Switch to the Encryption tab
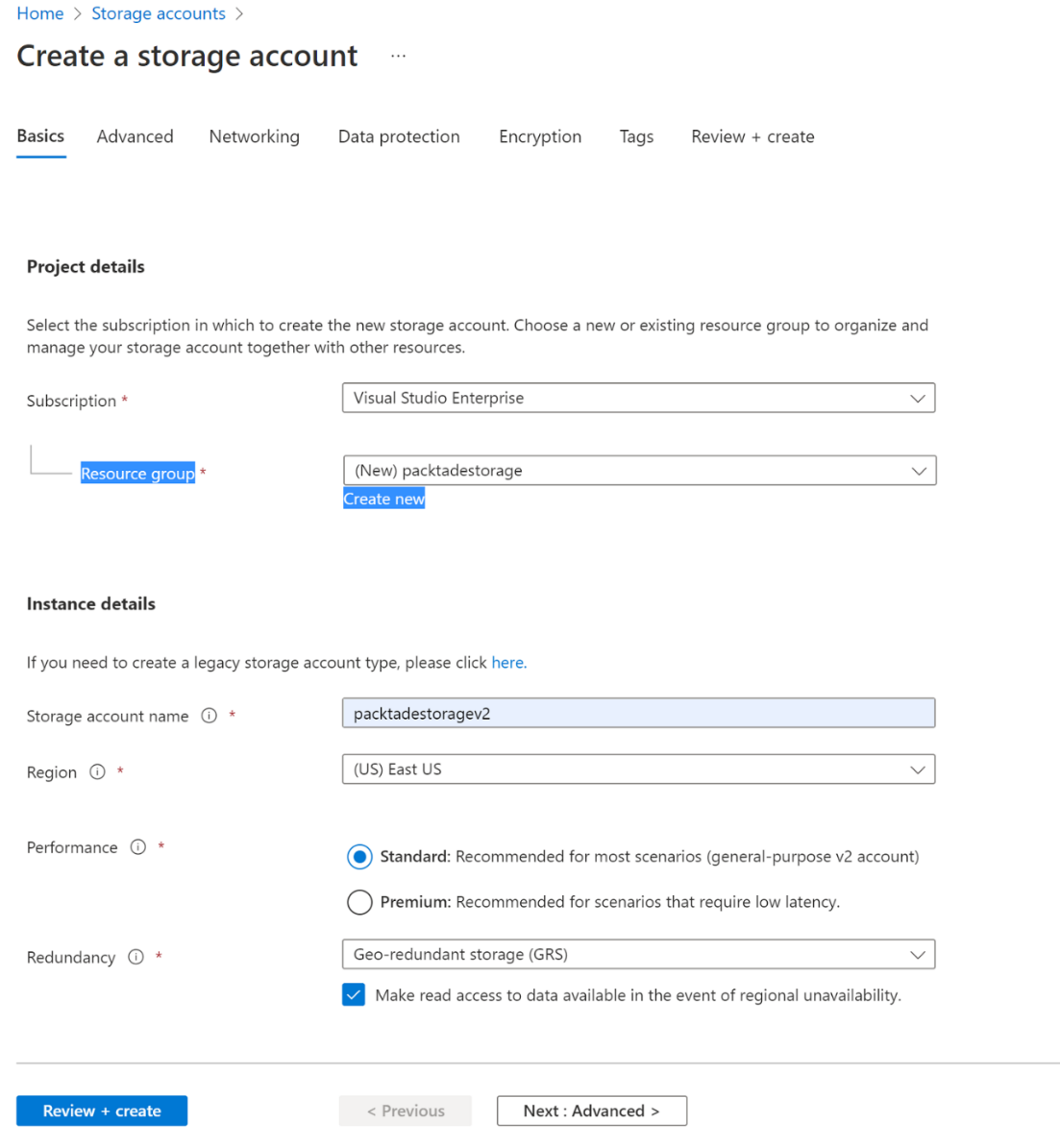This screenshot has width=1060, height=1148. 539,136
